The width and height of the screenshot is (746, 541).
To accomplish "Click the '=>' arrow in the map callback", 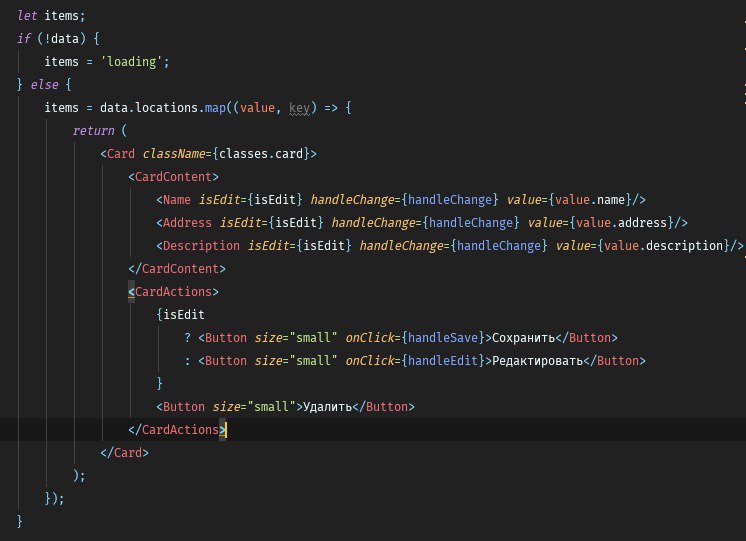I will pos(331,108).
